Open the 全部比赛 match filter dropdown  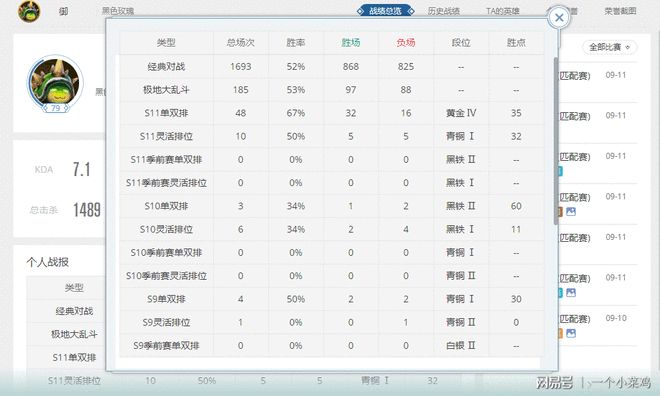pos(609,47)
